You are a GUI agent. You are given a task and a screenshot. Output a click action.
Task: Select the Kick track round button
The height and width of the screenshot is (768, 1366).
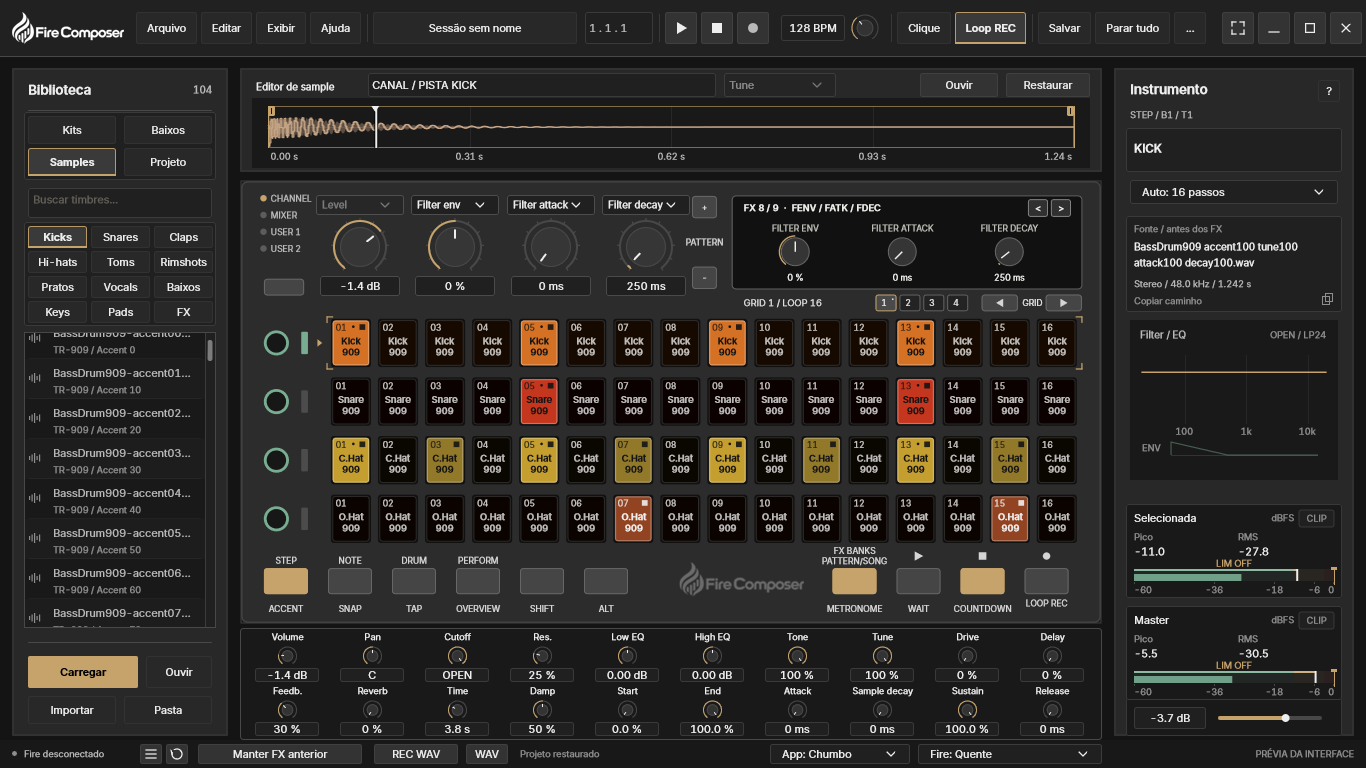pyautogui.click(x=276, y=343)
